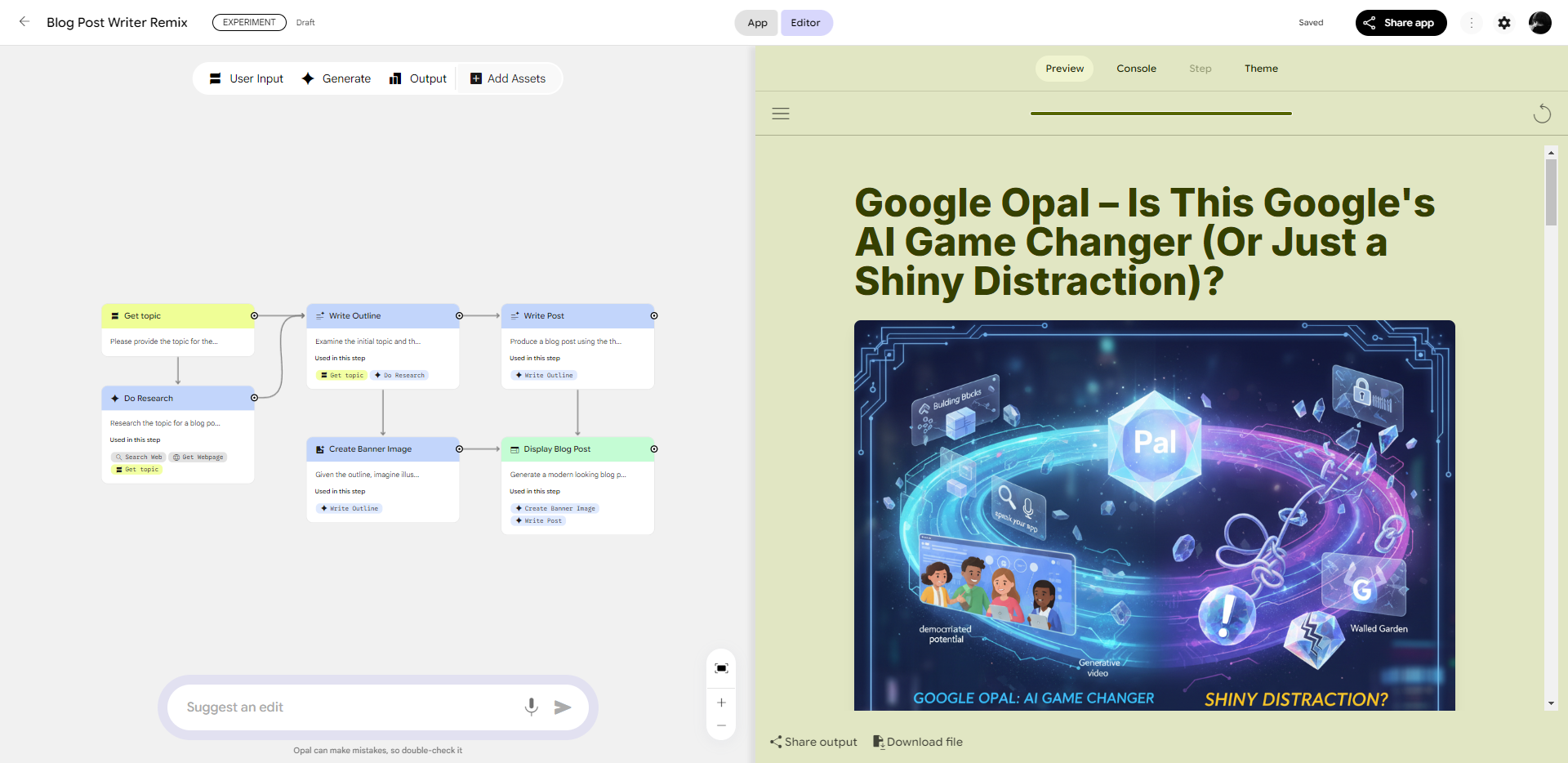Viewport: 1568px width, 763px height.
Task: Click the Do Research node output port
Action: point(254,398)
